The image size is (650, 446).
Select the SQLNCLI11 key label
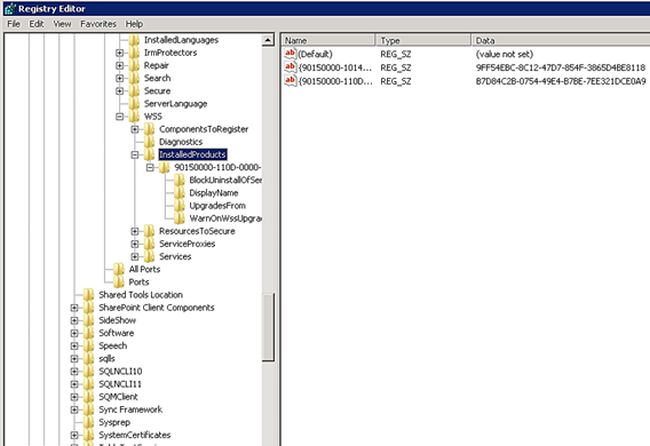click(x=120, y=384)
